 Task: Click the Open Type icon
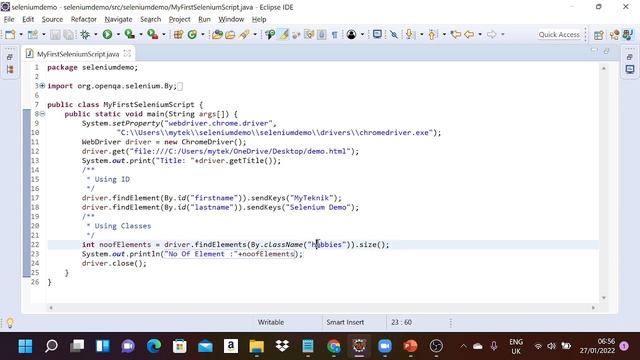click(x=217, y=35)
